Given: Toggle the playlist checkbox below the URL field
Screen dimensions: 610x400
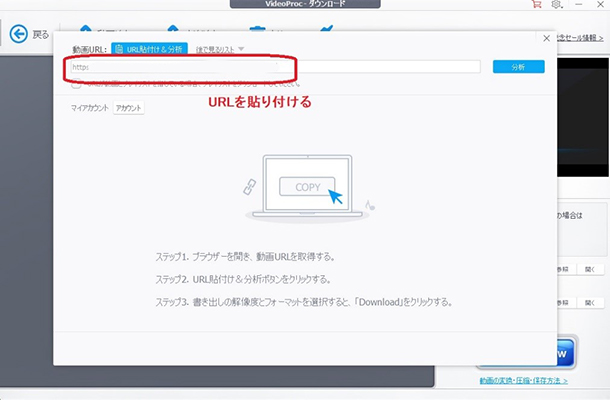Looking at the screenshot, I should (76, 83).
